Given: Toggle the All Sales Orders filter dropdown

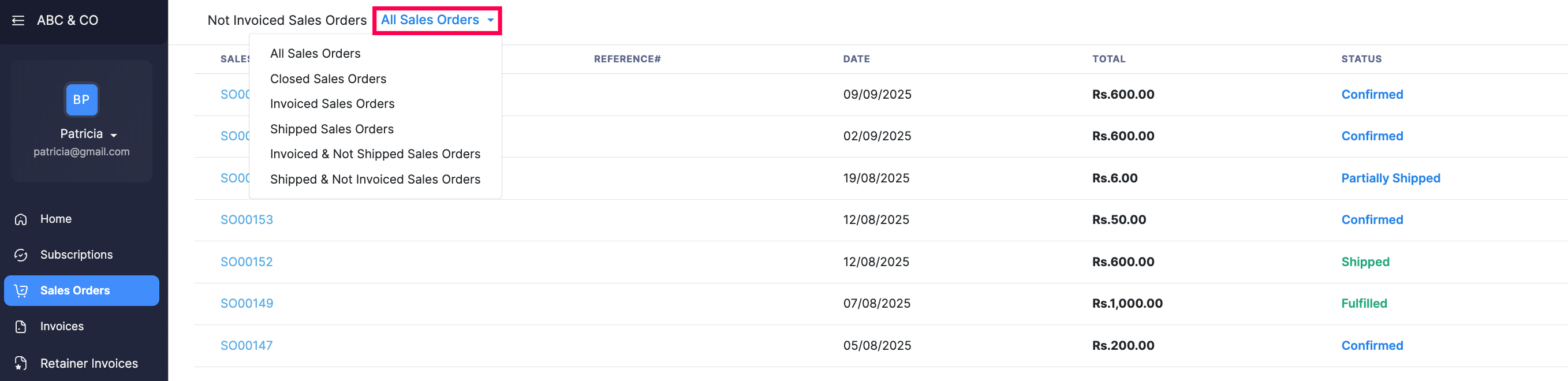Looking at the screenshot, I should (436, 20).
